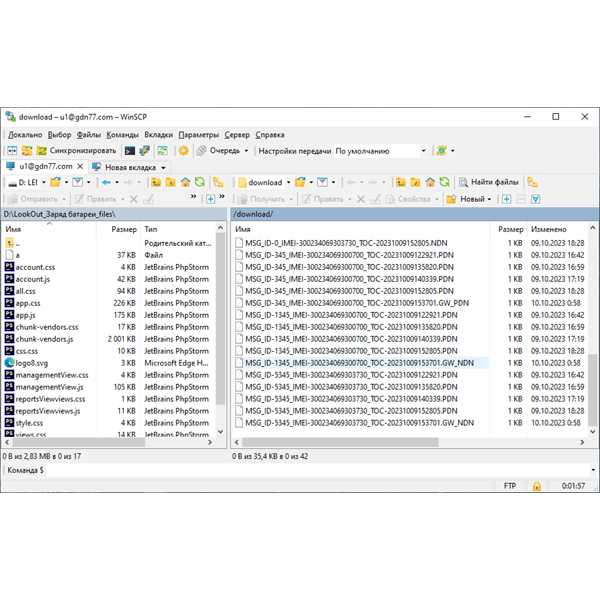Open the terminal console icon in toolbar

click(x=130, y=151)
